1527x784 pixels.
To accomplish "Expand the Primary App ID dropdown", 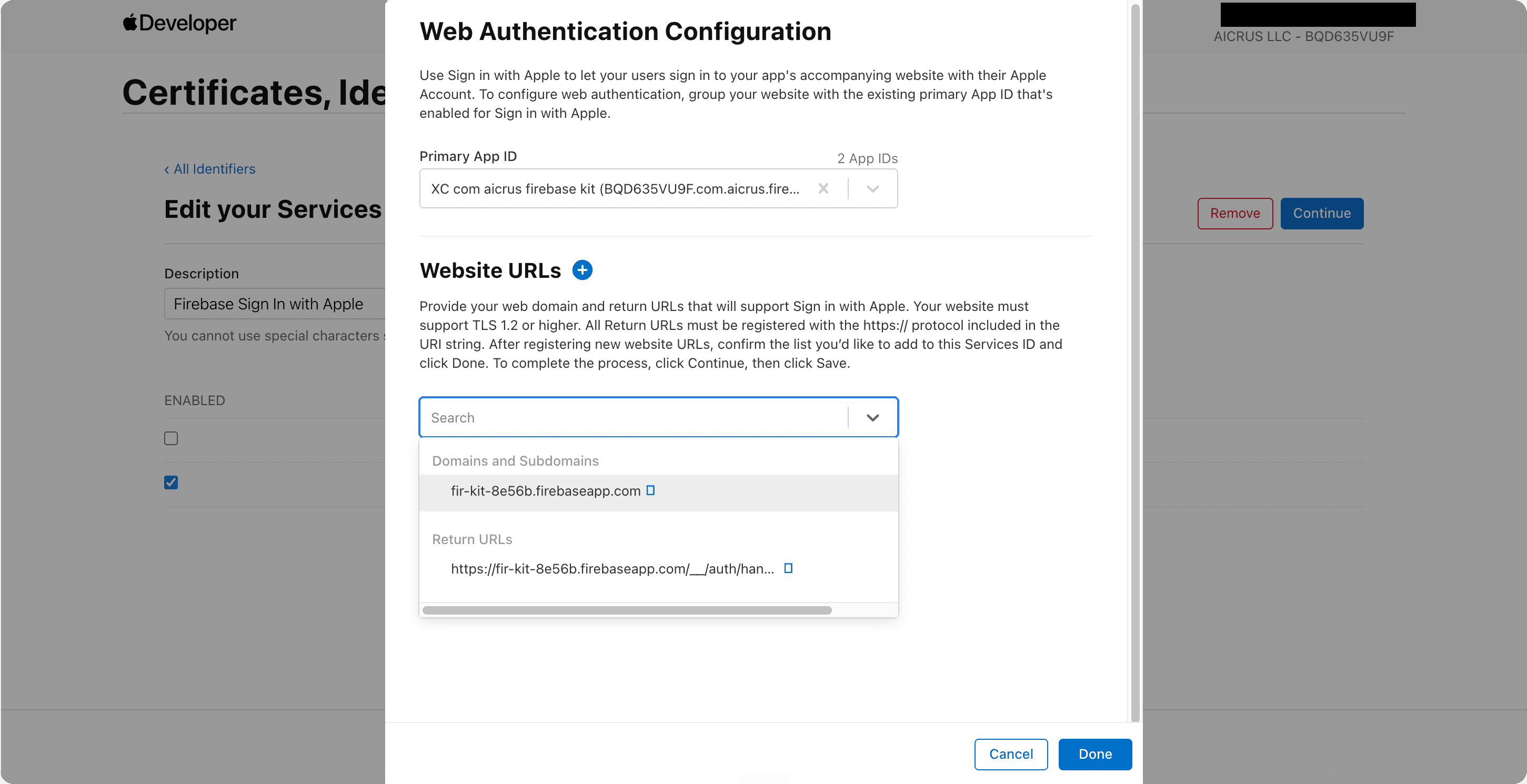I will tap(872, 188).
